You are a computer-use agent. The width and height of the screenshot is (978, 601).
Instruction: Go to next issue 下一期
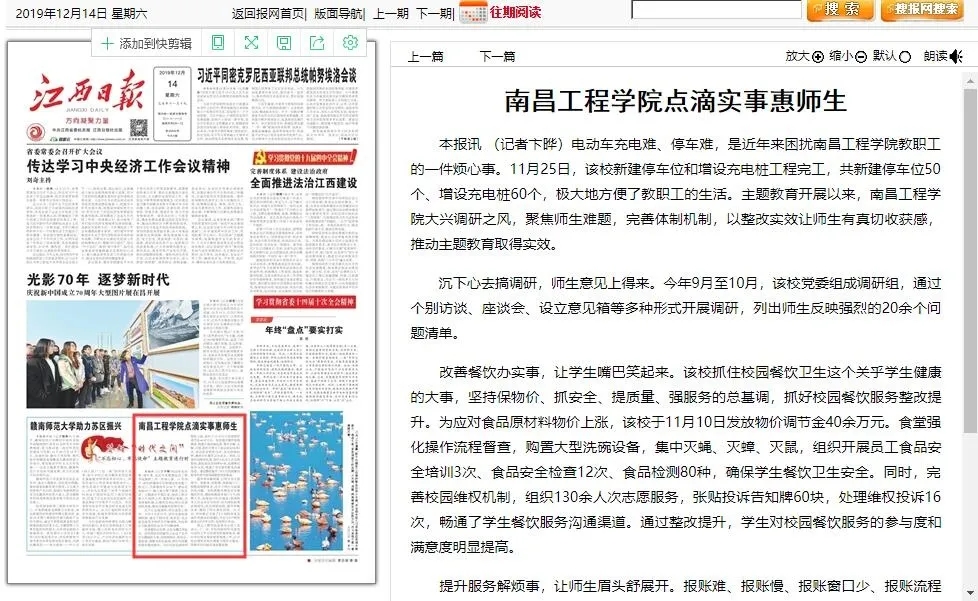coord(434,13)
